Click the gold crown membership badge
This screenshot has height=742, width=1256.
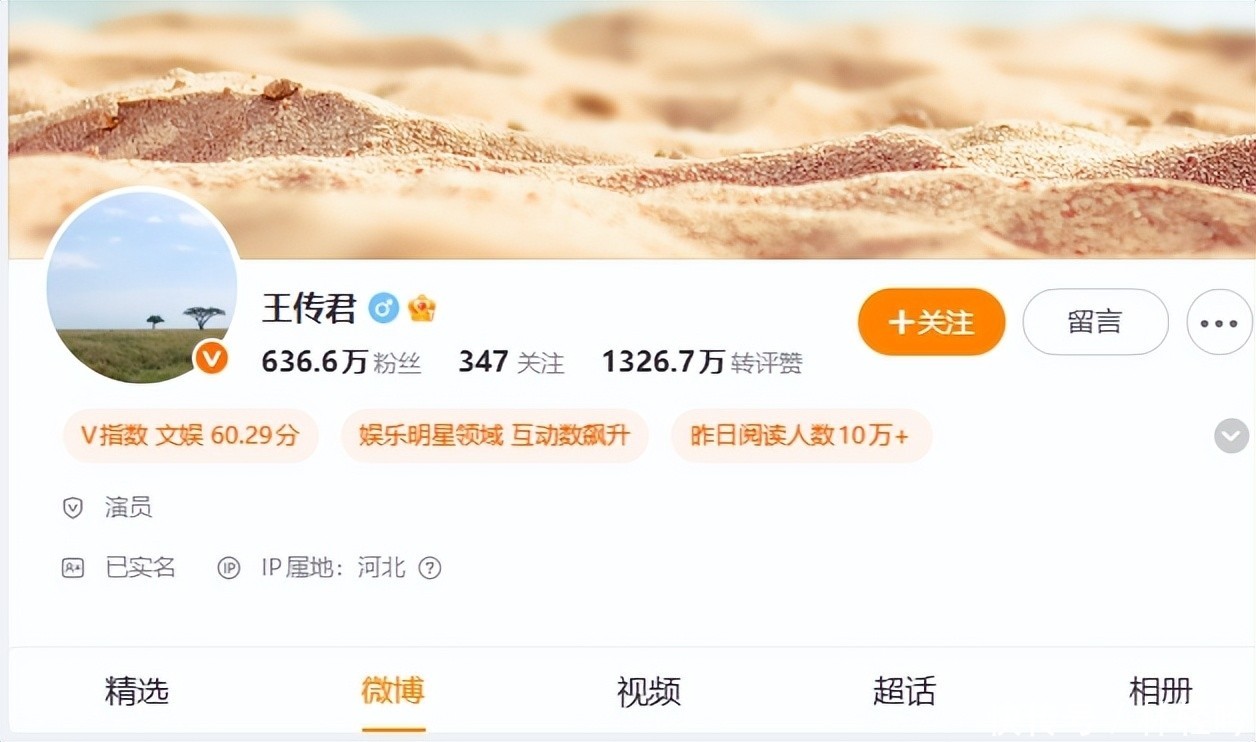[x=422, y=308]
